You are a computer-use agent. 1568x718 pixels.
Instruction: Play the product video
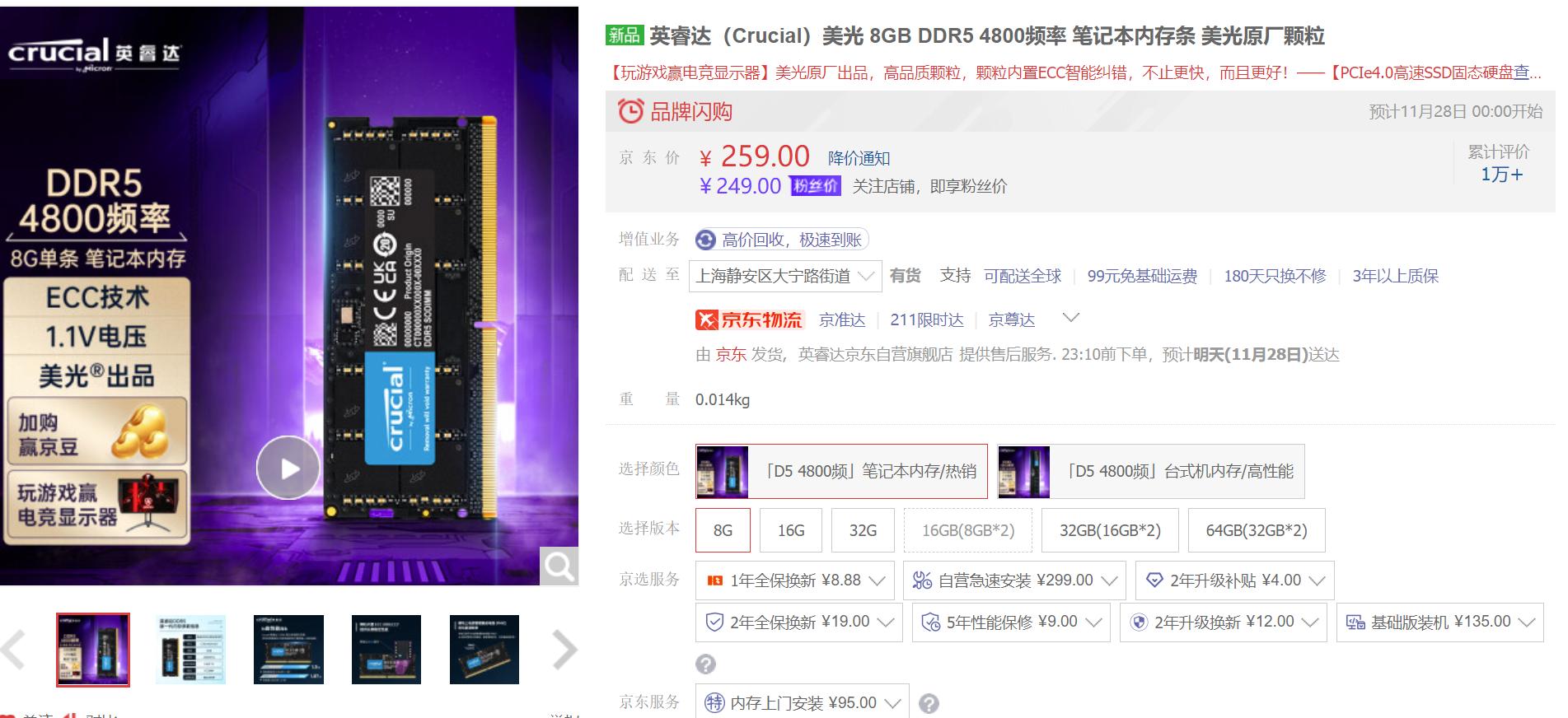[x=288, y=468]
